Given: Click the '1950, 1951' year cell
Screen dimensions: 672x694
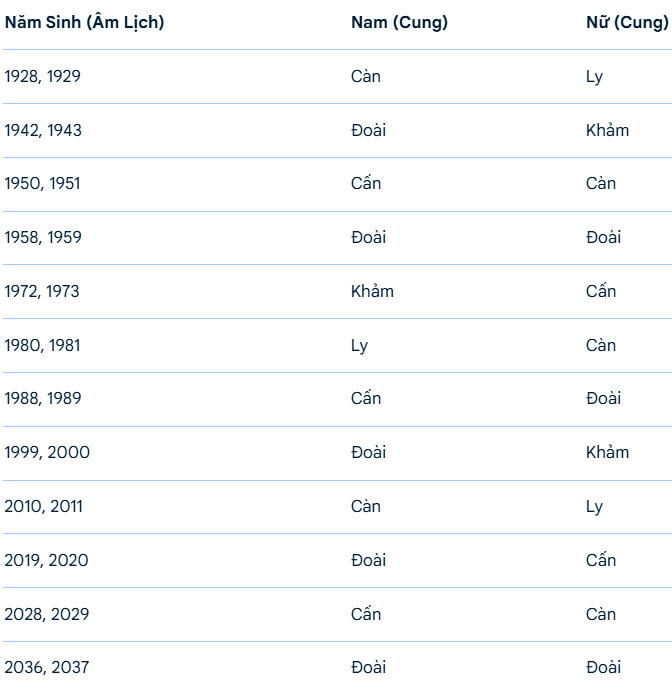Looking at the screenshot, I should click(42, 184).
